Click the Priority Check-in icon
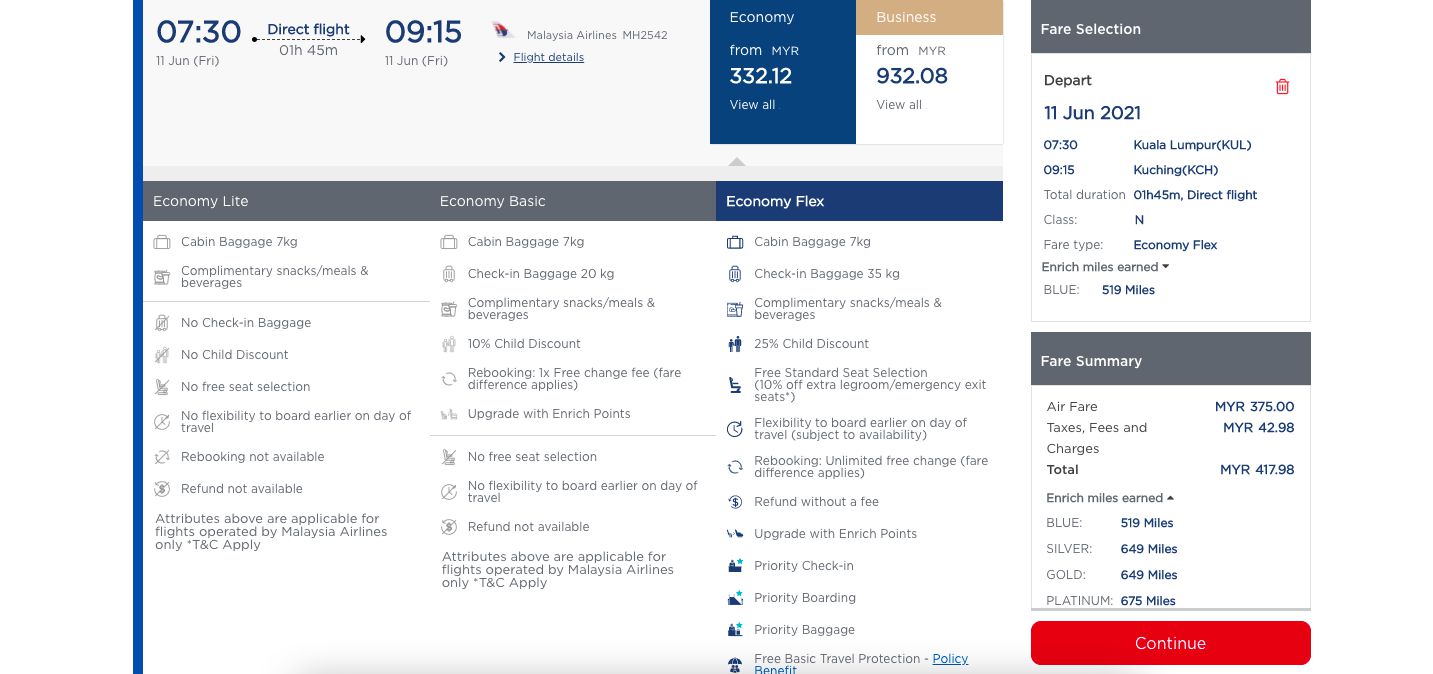Screen dimensions: 1433x674 click(735, 565)
